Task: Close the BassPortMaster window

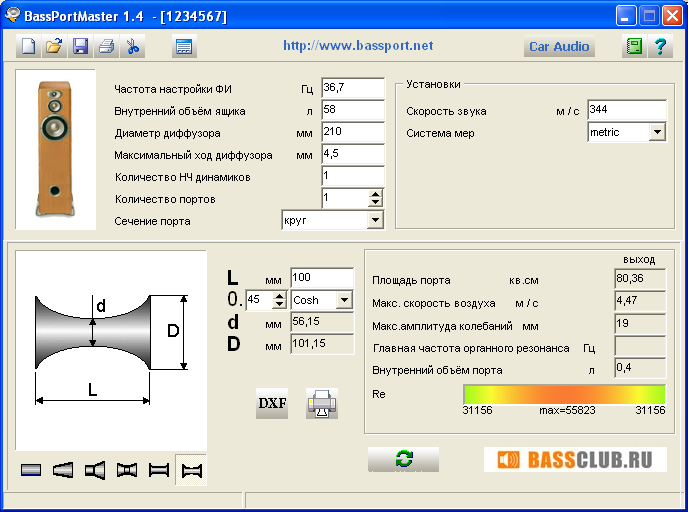Action: (672, 16)
